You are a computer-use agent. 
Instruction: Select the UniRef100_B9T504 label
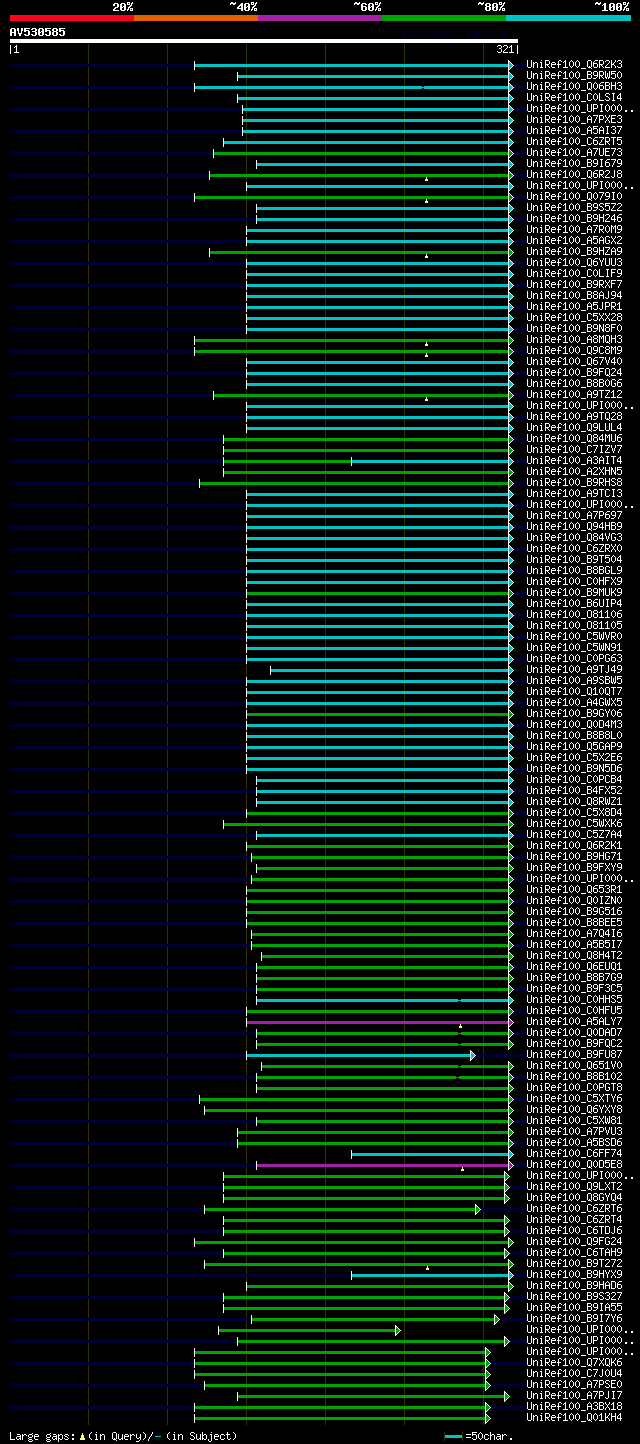(574, 560)
